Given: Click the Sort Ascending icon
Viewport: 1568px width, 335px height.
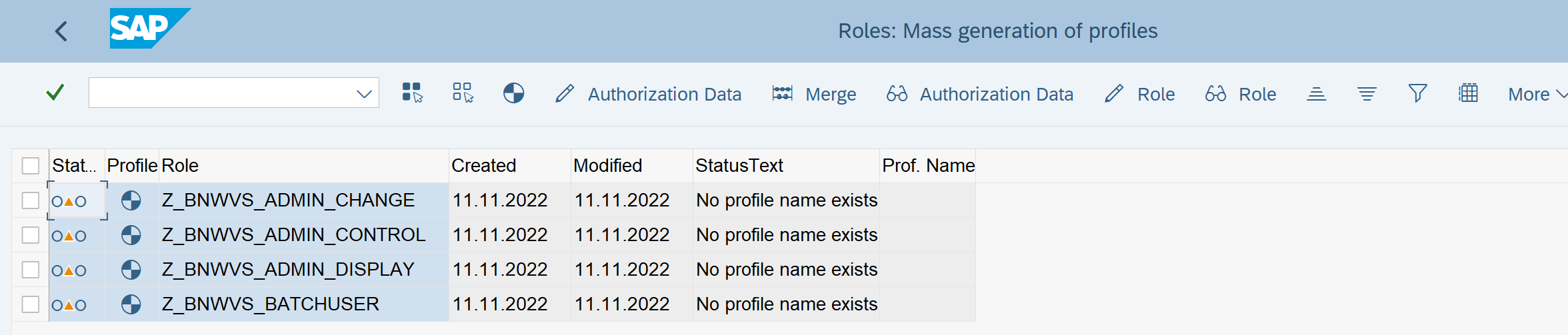Looking at the screenshot, I should click(1316, 94).
